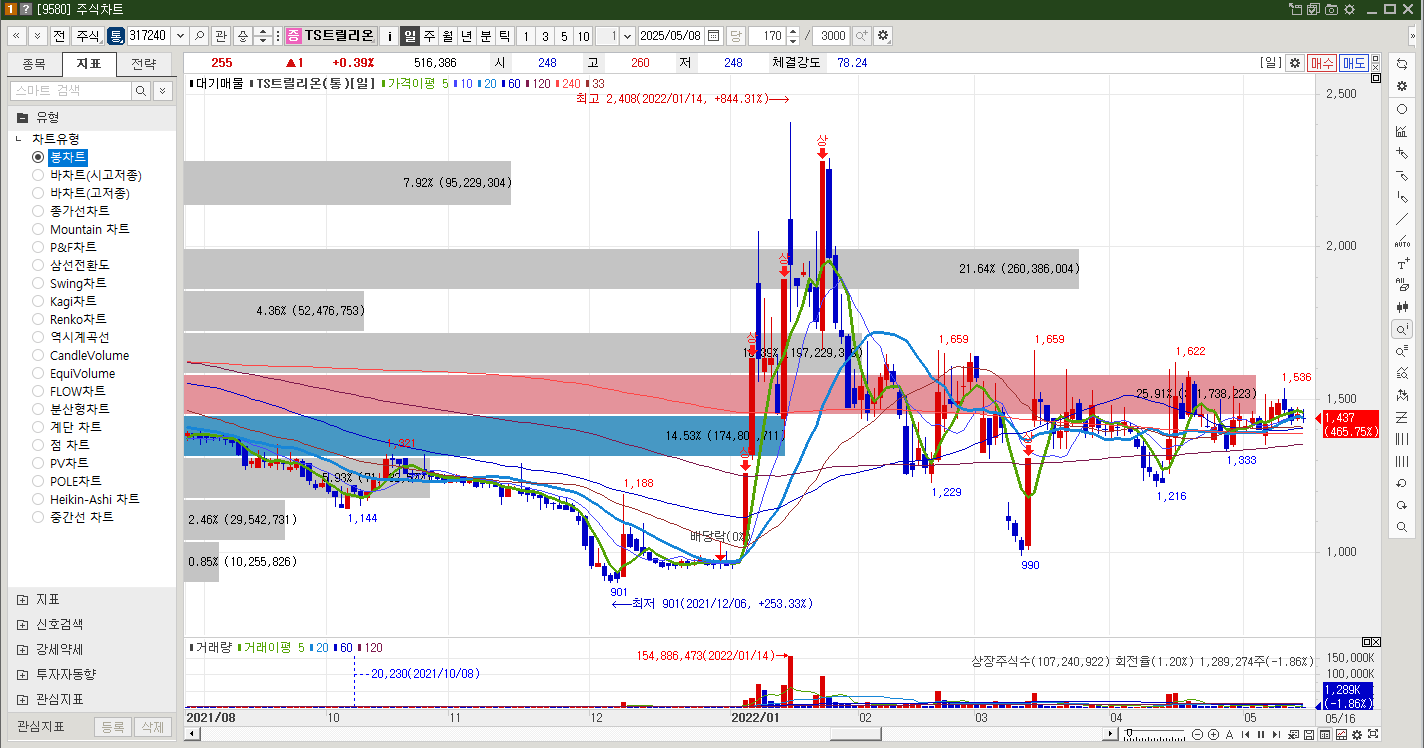
Task: Click the bottom-right chart settings gear
Action: [1357, 734]
